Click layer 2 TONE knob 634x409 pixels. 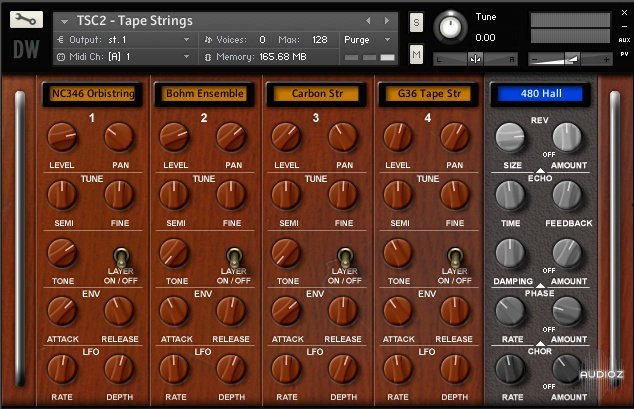tap(174, 253)
